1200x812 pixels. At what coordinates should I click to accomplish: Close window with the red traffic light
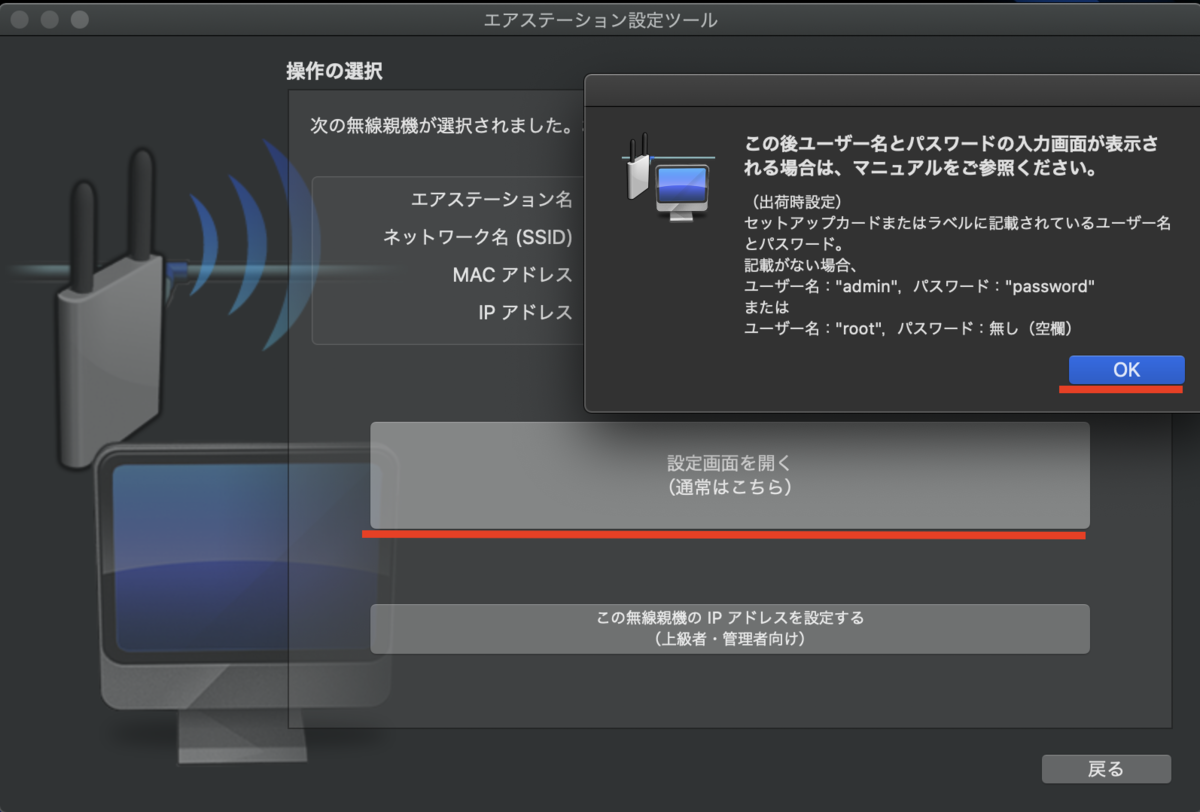point(20,19)
